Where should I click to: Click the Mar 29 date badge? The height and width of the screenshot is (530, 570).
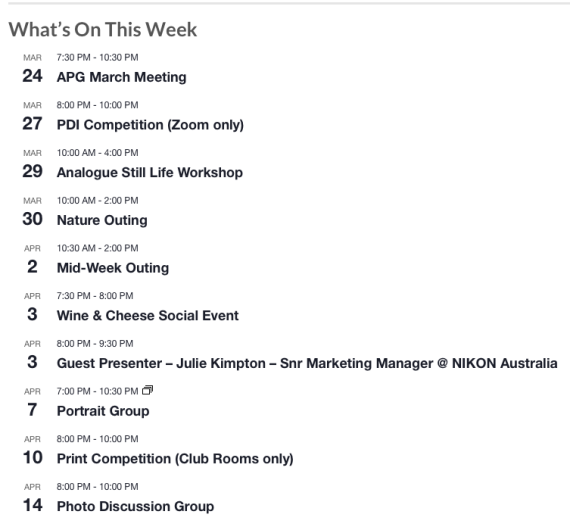click(32, 164)
